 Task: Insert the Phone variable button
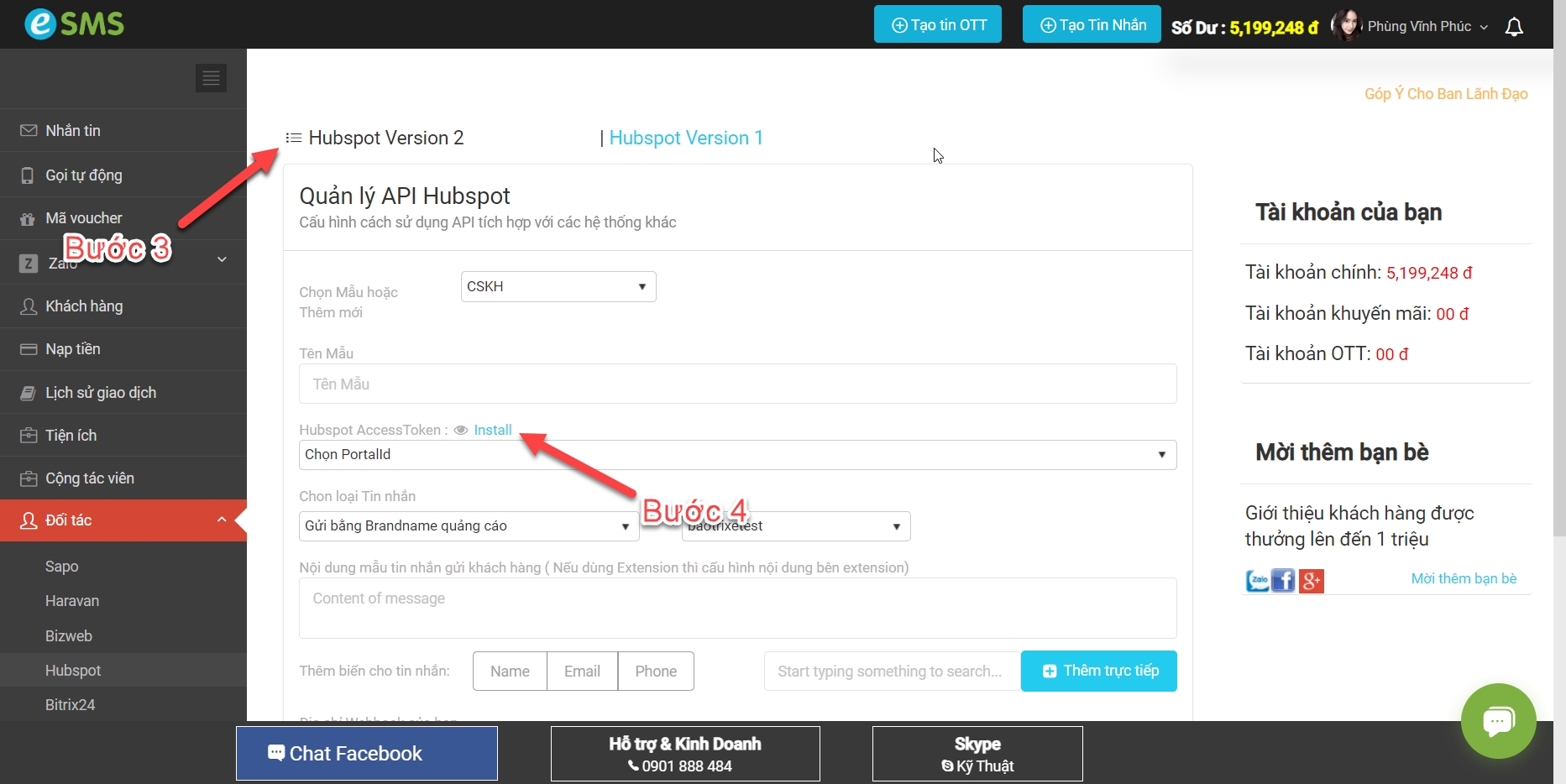pyautogui.click(x=655, y=672)
